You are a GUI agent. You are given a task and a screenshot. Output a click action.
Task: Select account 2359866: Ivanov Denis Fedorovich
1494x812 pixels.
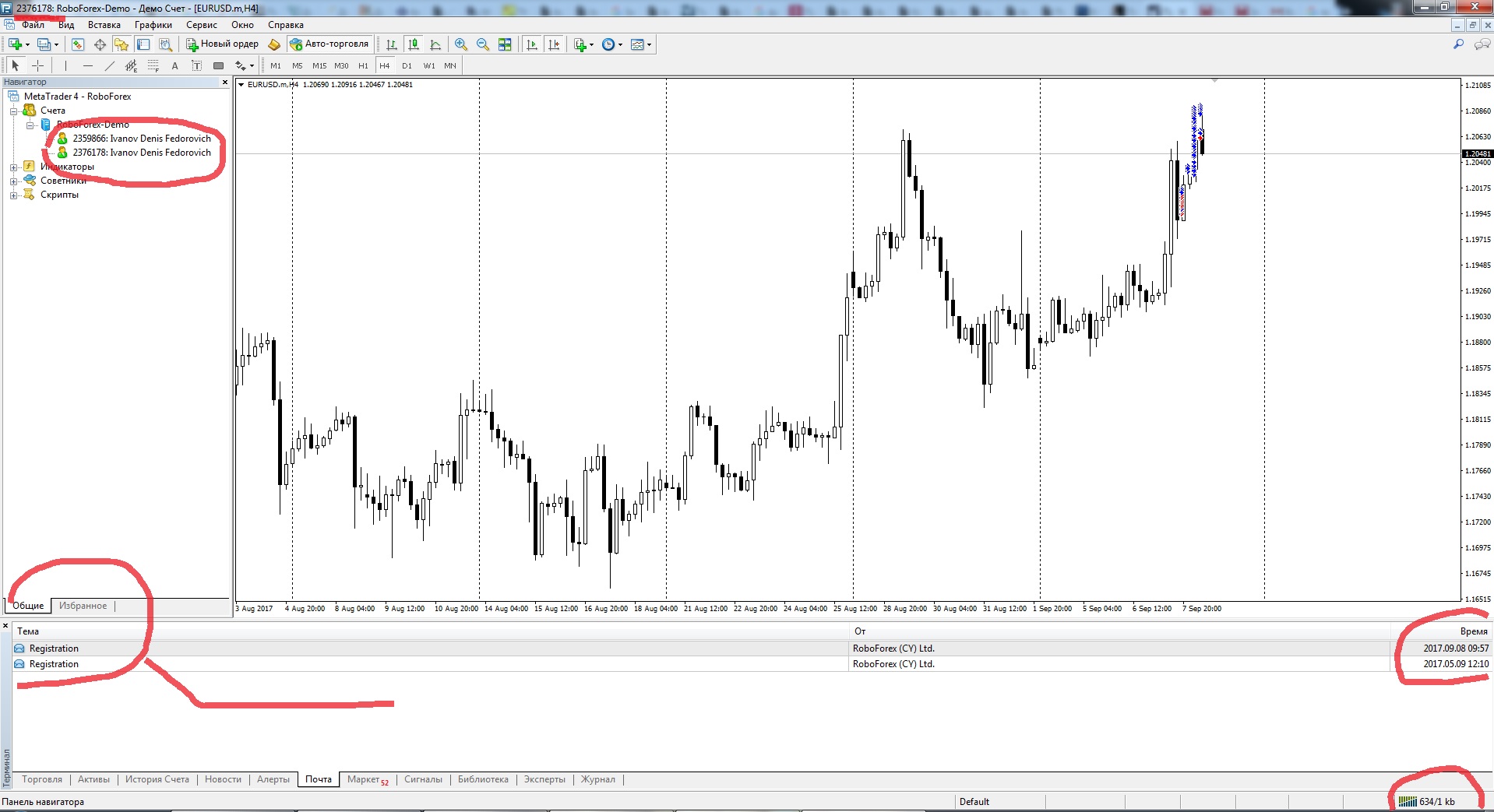pyautogui.click(x=142, y=139)
